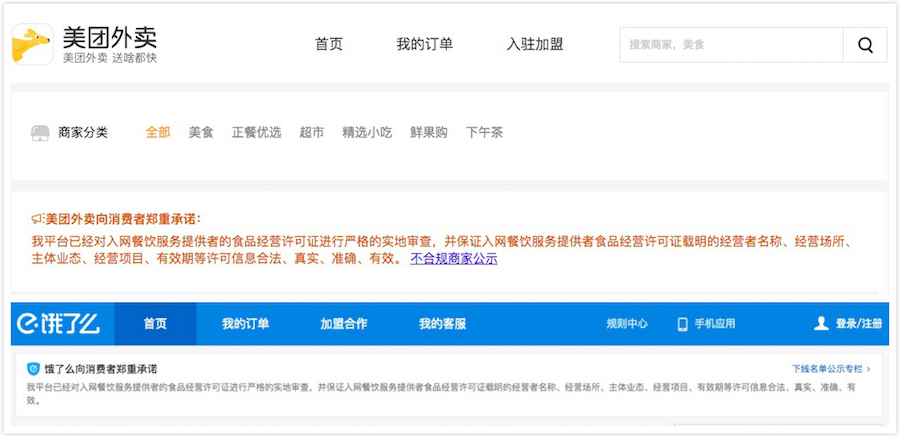900x438 pixels.
Task: Click the shield icon beside 饿了么 promise
Action: (33, 369)
